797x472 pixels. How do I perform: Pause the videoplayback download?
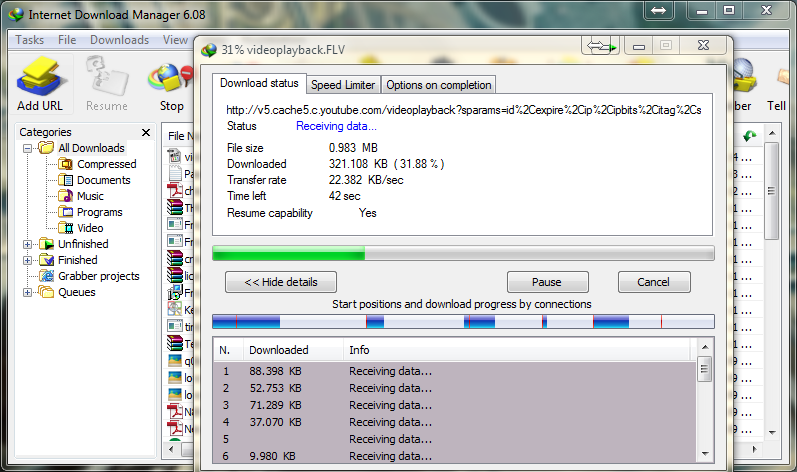point(547,282)
